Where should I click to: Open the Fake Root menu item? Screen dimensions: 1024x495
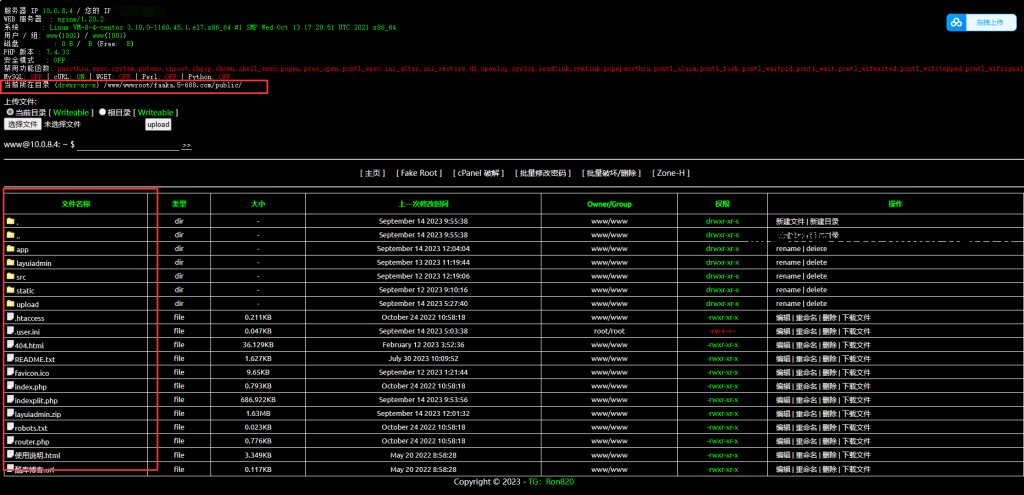pyautogui.click(x=420, y=173)
